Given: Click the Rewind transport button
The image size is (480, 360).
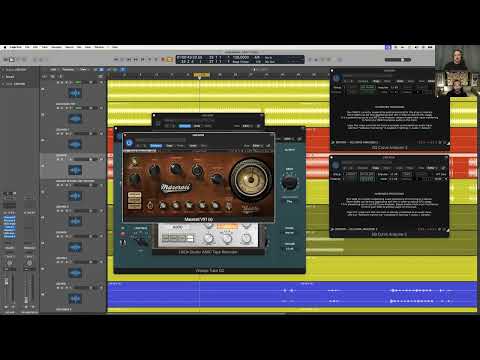Looking at the screenshot, I should click(129, 59).
